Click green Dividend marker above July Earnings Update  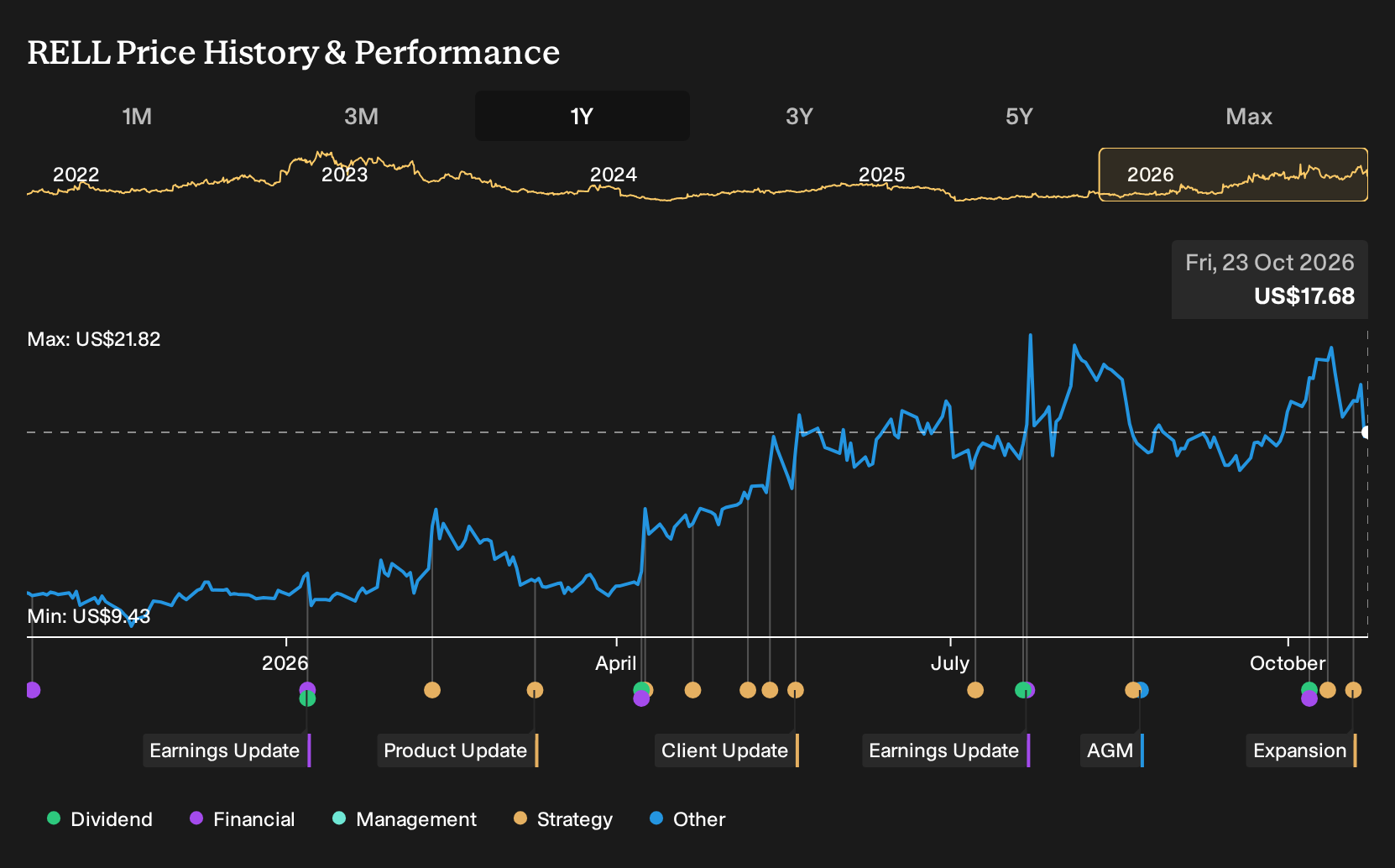click(1022, 690)
